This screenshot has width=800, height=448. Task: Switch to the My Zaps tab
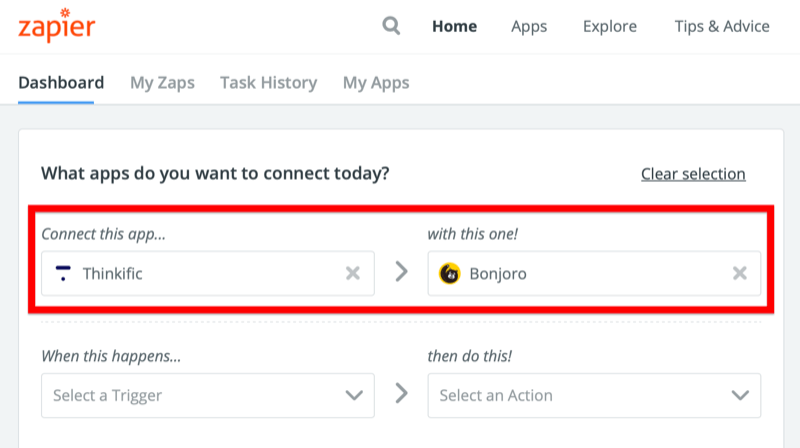click(162, 83)
